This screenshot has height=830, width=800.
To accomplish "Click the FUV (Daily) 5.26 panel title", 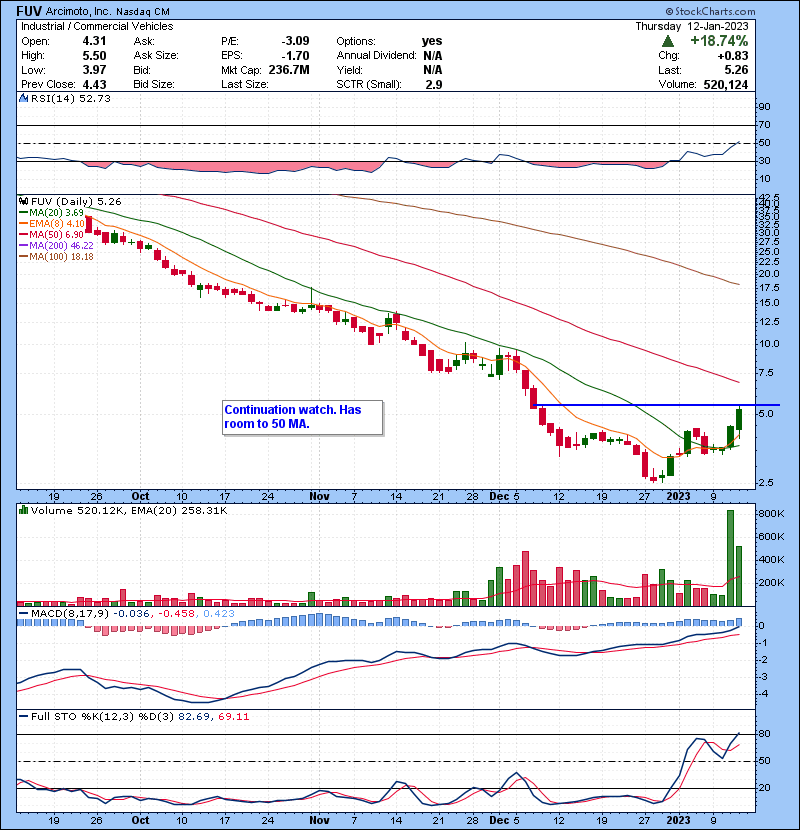I will [76, 202].
